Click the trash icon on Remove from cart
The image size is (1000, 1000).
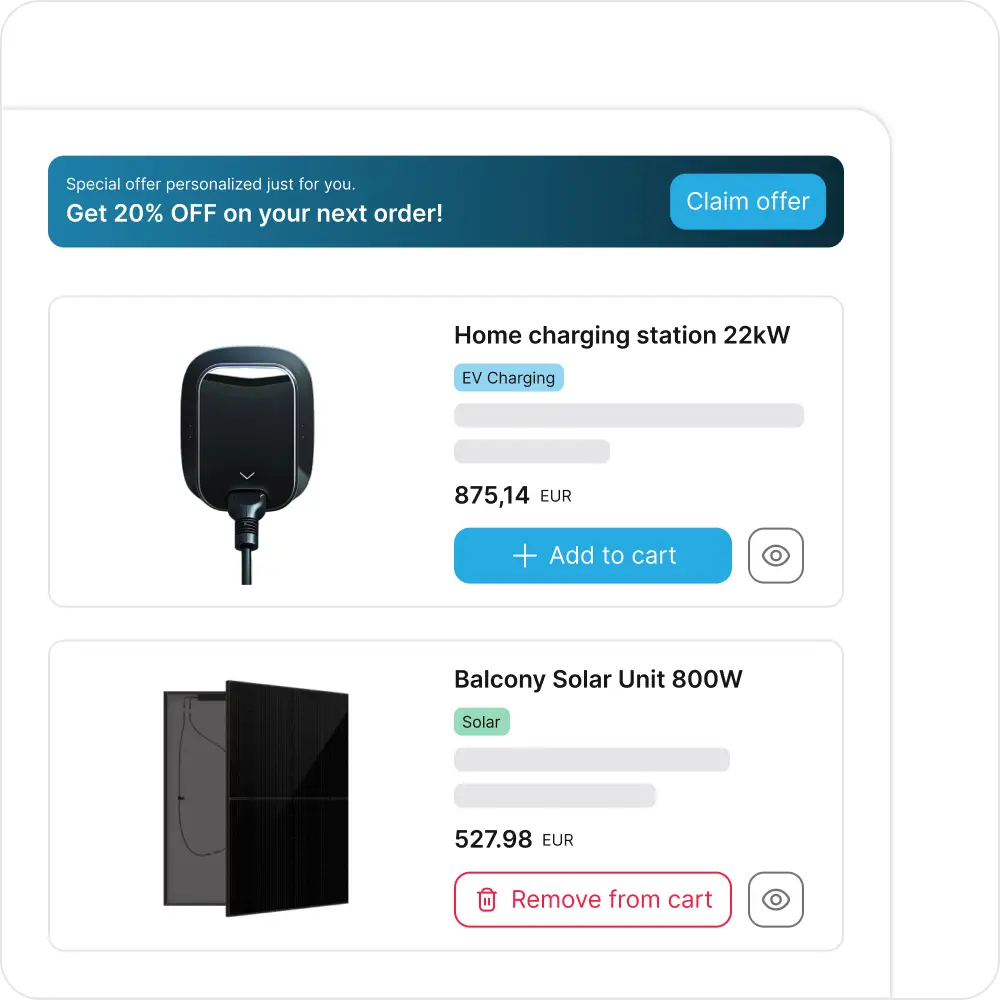(487, 900)
